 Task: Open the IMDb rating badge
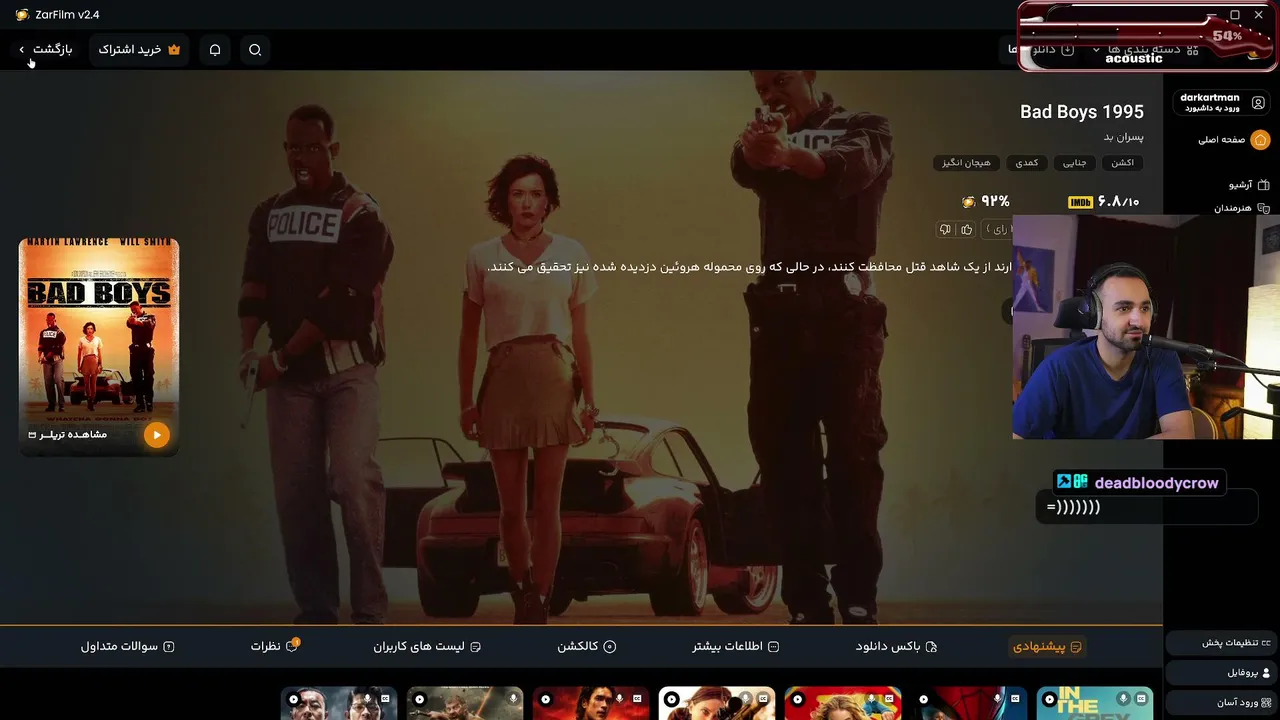(1080, 202)
